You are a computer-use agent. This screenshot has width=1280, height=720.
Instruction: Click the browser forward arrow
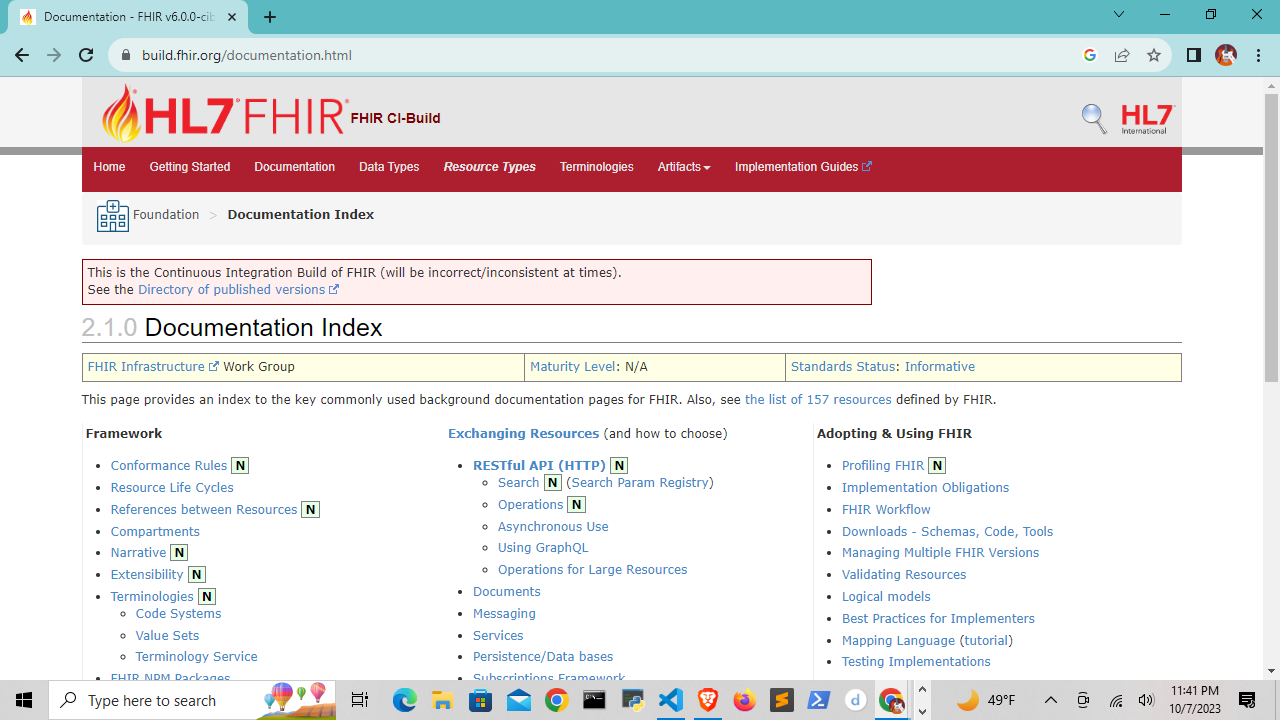click(x=54, y=55)
